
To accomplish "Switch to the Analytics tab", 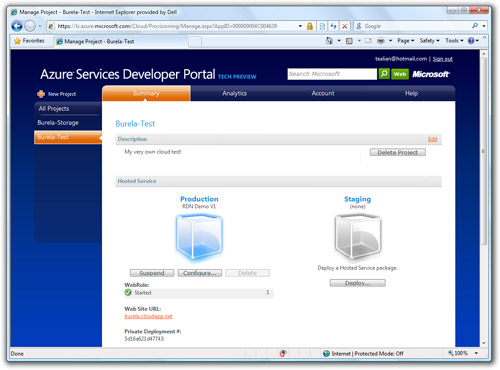I will tap(235, 93).
